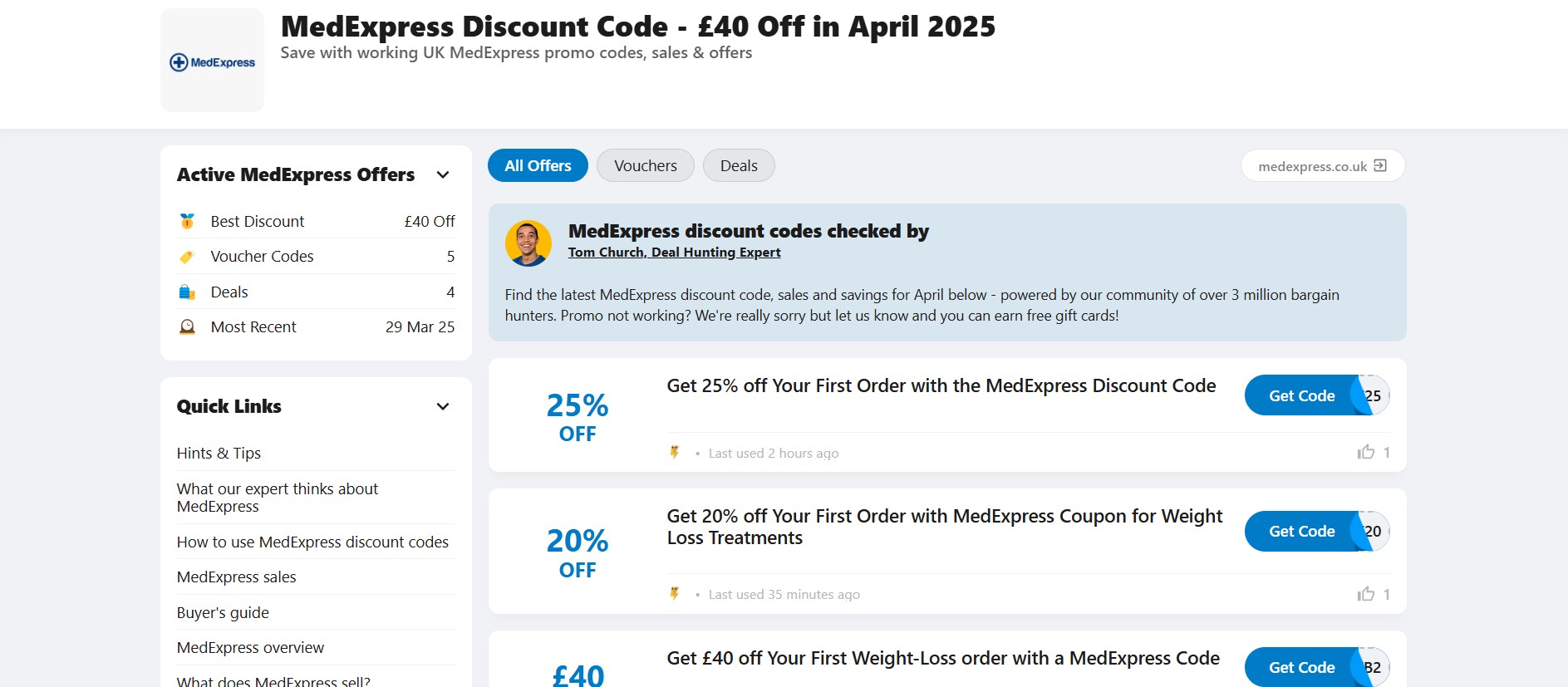
Task: Click Tom Church's avatar photo
Action: click(x=528, y=243)
